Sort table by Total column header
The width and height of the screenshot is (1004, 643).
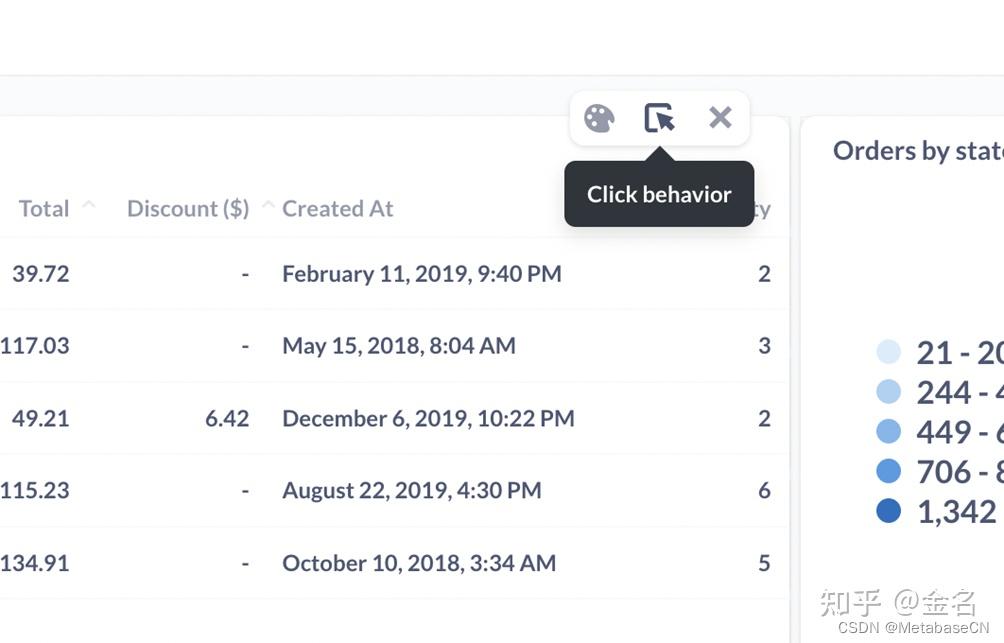pyautogui.click(x=44, y=209)
